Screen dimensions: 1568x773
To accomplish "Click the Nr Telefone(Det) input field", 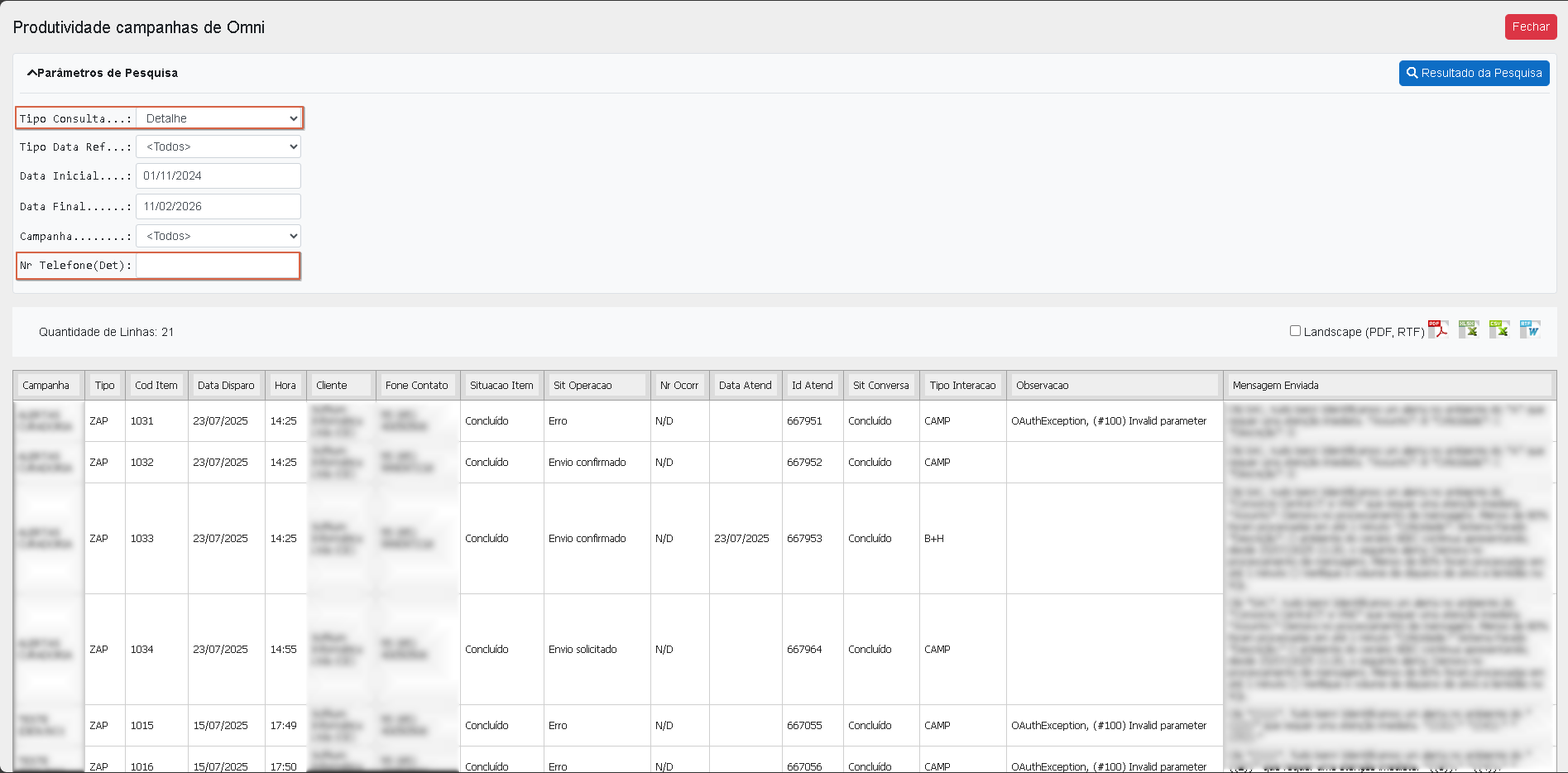I will tap(218, 266).
